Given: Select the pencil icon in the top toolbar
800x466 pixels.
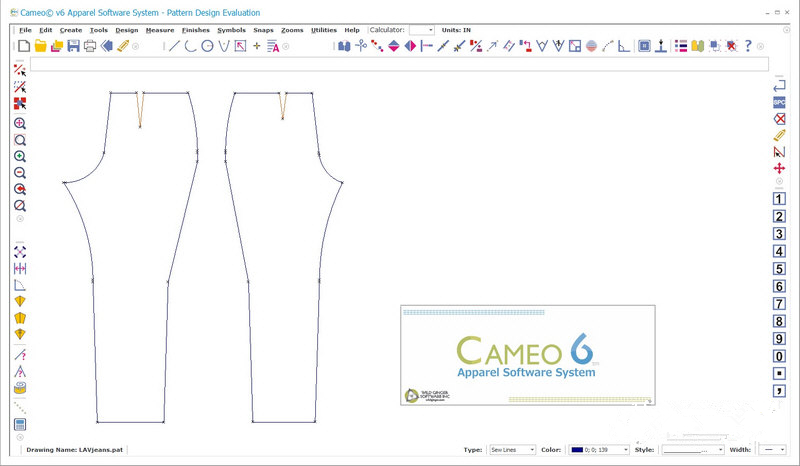Looking at the screenshot, I should [x=123, y=46].
